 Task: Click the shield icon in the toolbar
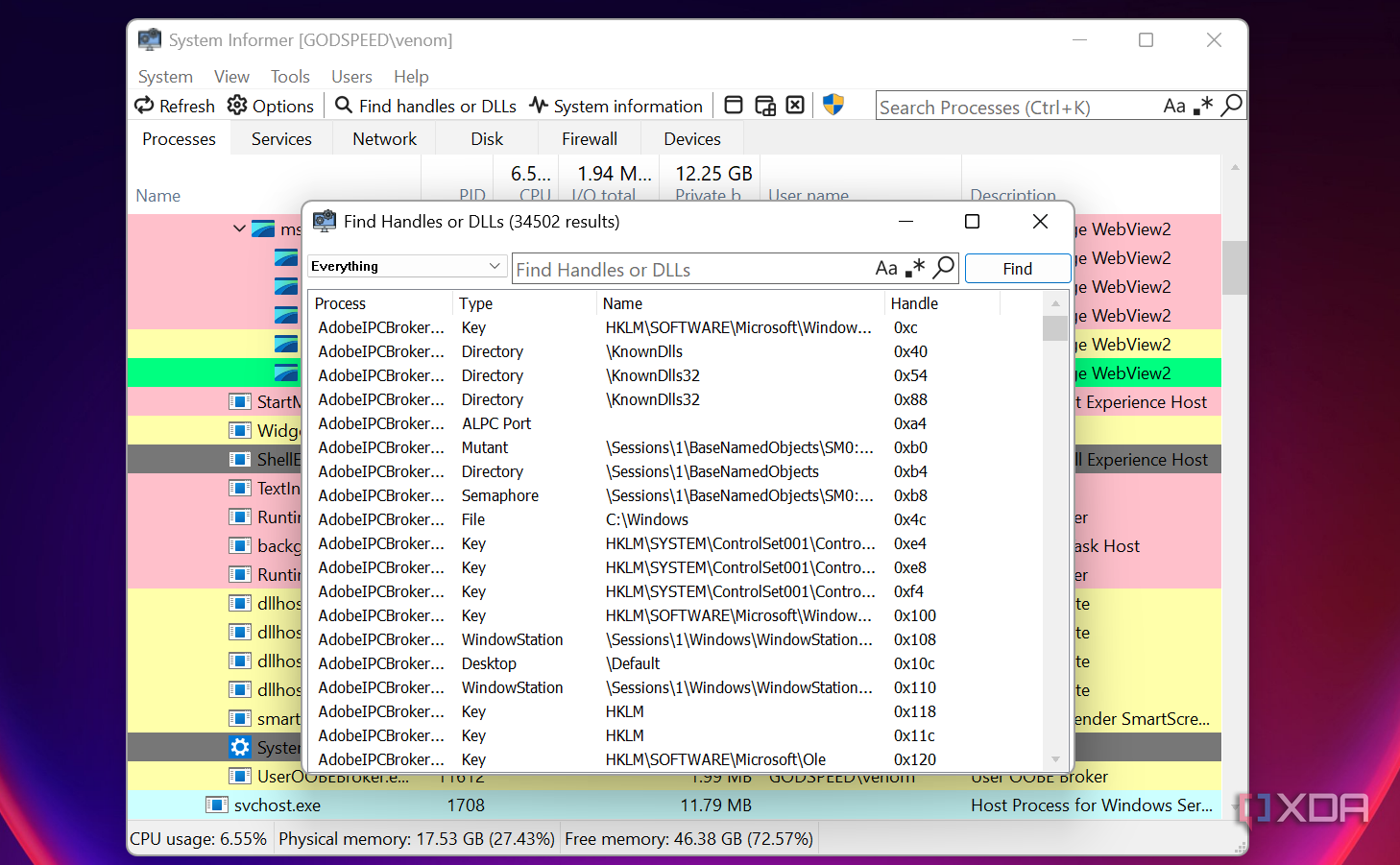(833, 105)
